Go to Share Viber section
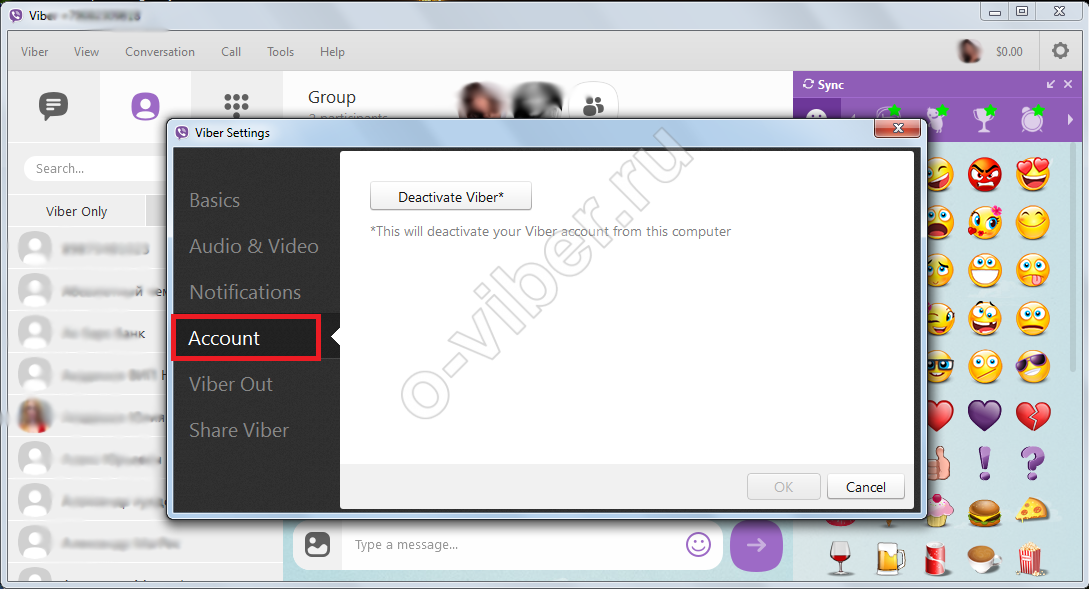The width and height of the screenshot is (1089, 589). click(239, 430)
